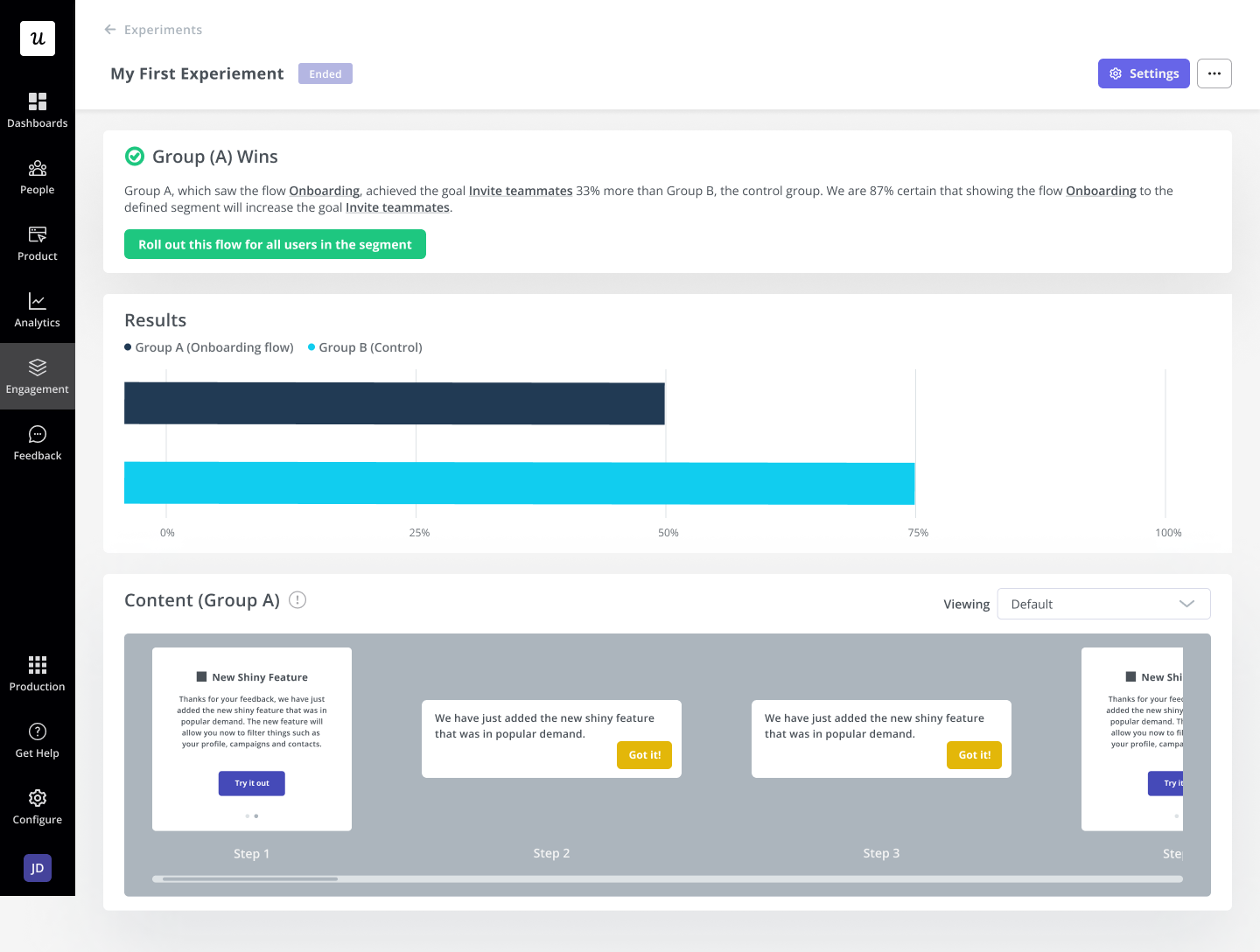The height and width of the screenshot is (952, 1260).
Task: Click the info icon beside Content (Group A)
Action: pyautogui.click(x=297, y=600)
